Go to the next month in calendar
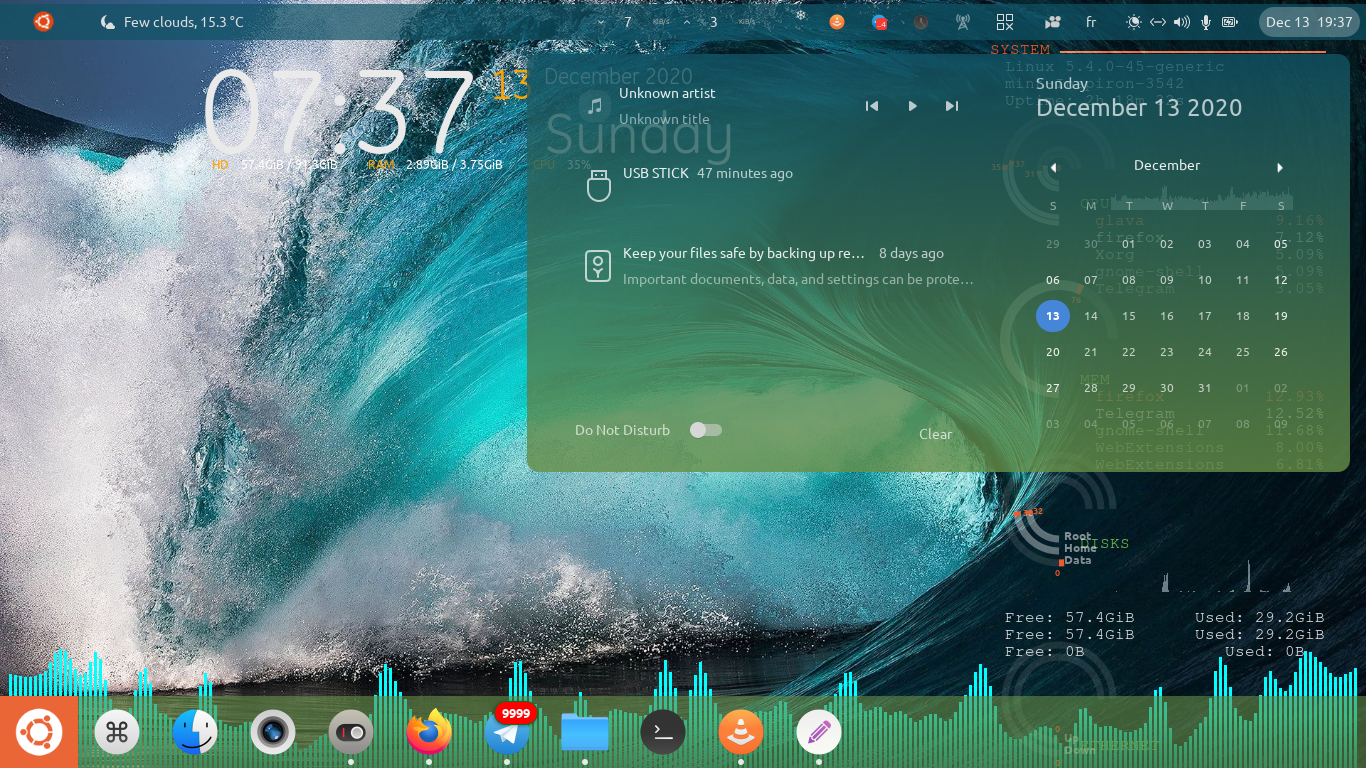 point(1280,167)
